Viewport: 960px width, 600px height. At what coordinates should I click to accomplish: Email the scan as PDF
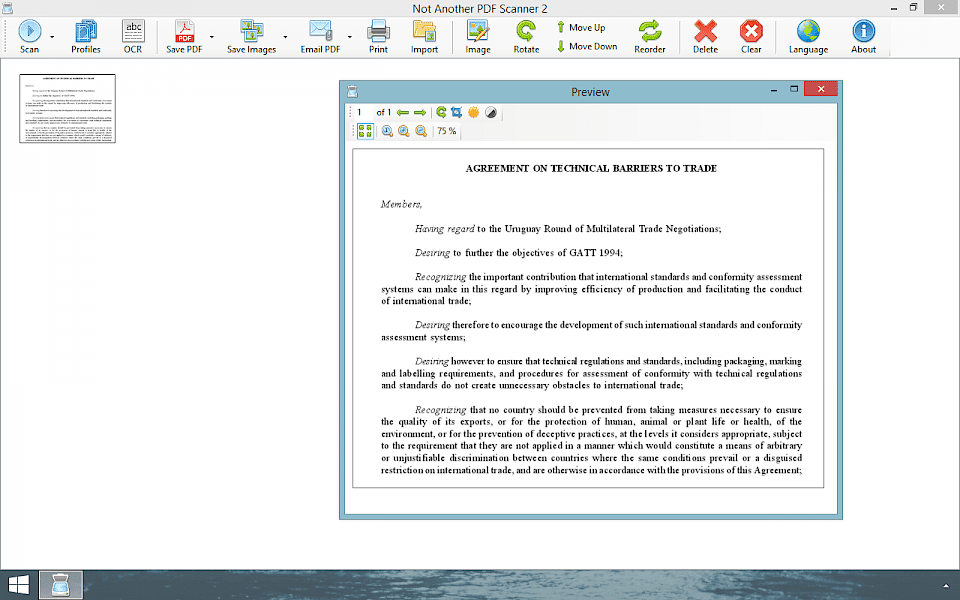[x=320, y=37]
